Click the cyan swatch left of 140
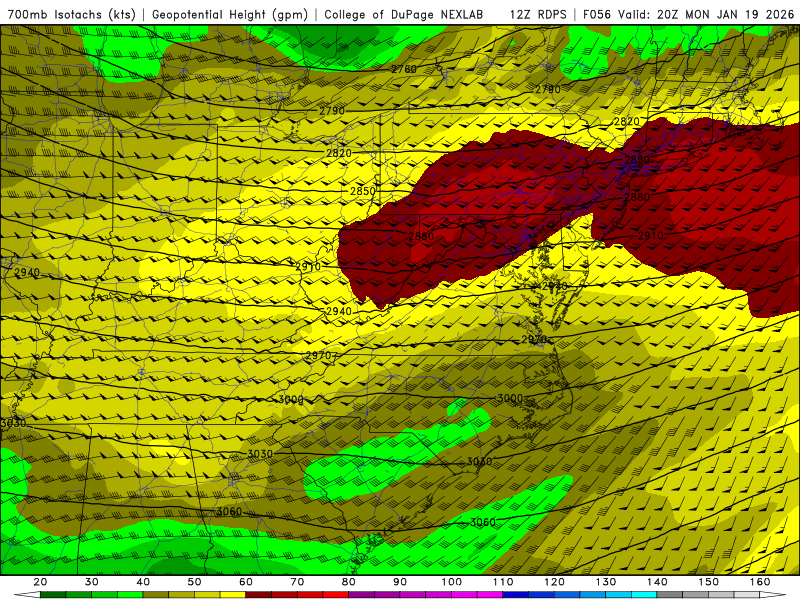The width and height of the screenshot is (800, 600). point(644,595)
